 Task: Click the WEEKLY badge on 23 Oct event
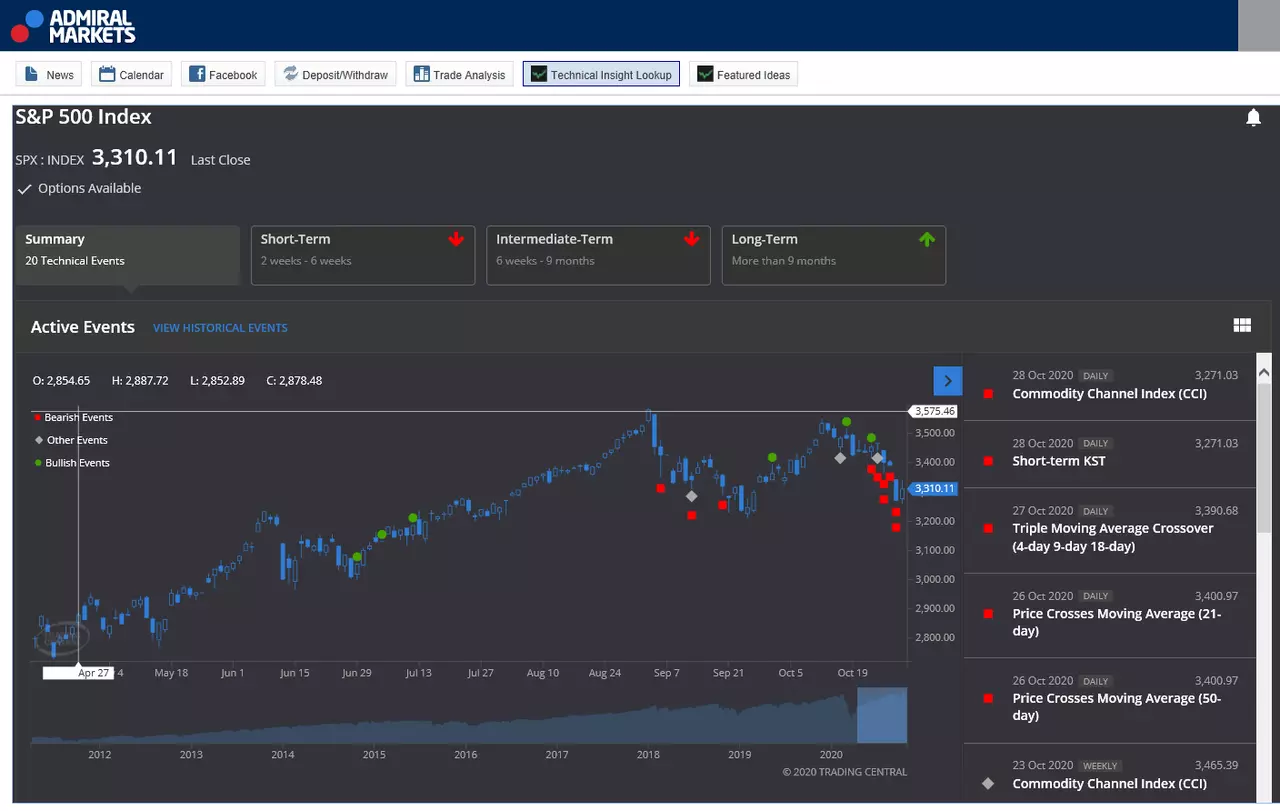pyautogui.click(x=1100, y=765)
